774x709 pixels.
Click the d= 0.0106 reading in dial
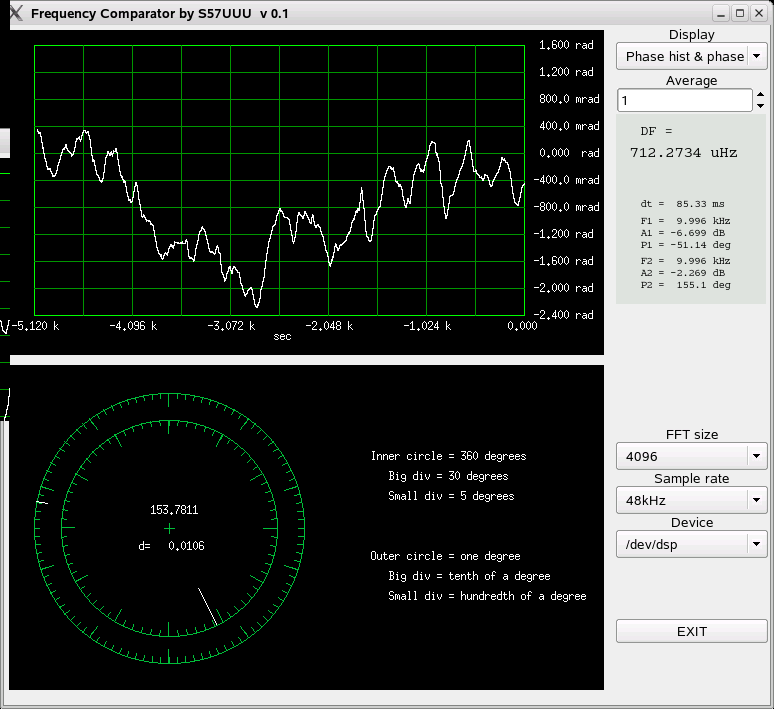pyautogui.click(x=172, y=546)
